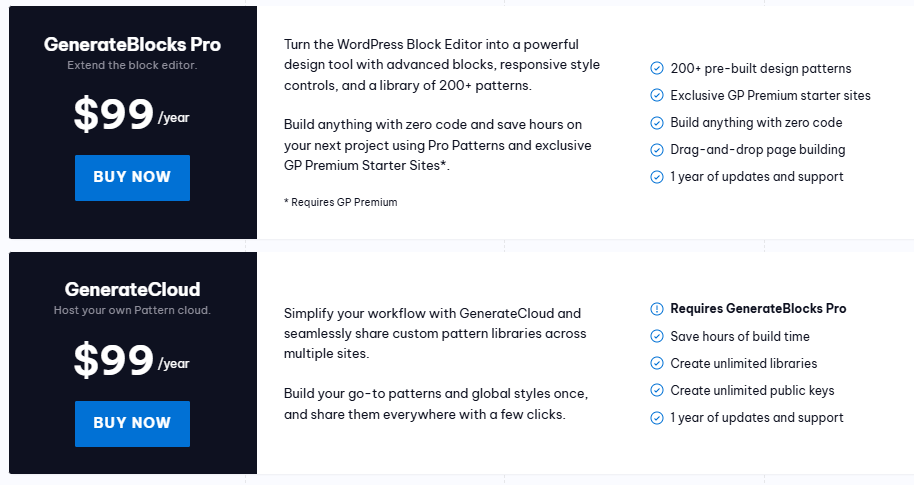
Task: Click BUY NOW for GenerateBlocks Pro
Action: (x=132, y=178)
